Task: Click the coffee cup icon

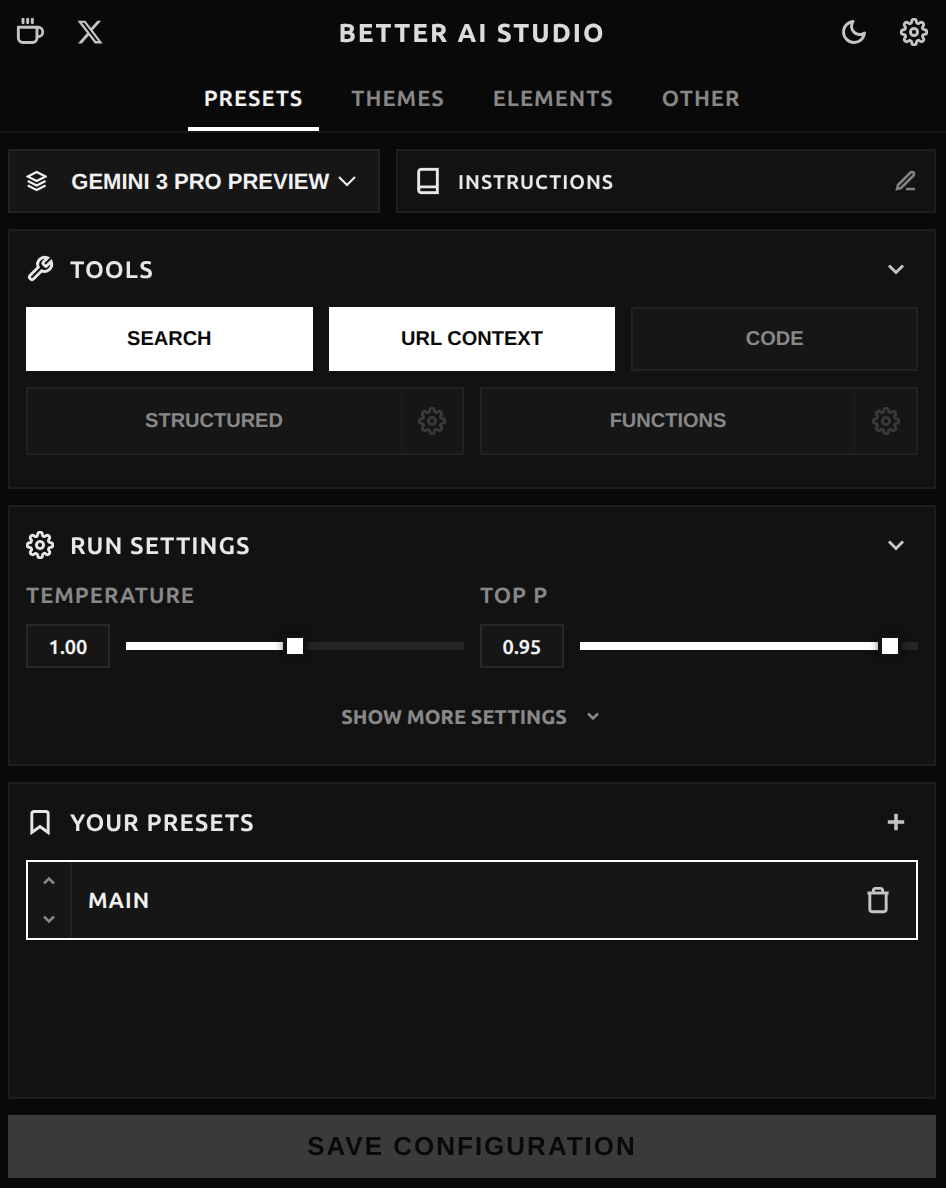Action: pyautogui.click(x=30, y=32)
